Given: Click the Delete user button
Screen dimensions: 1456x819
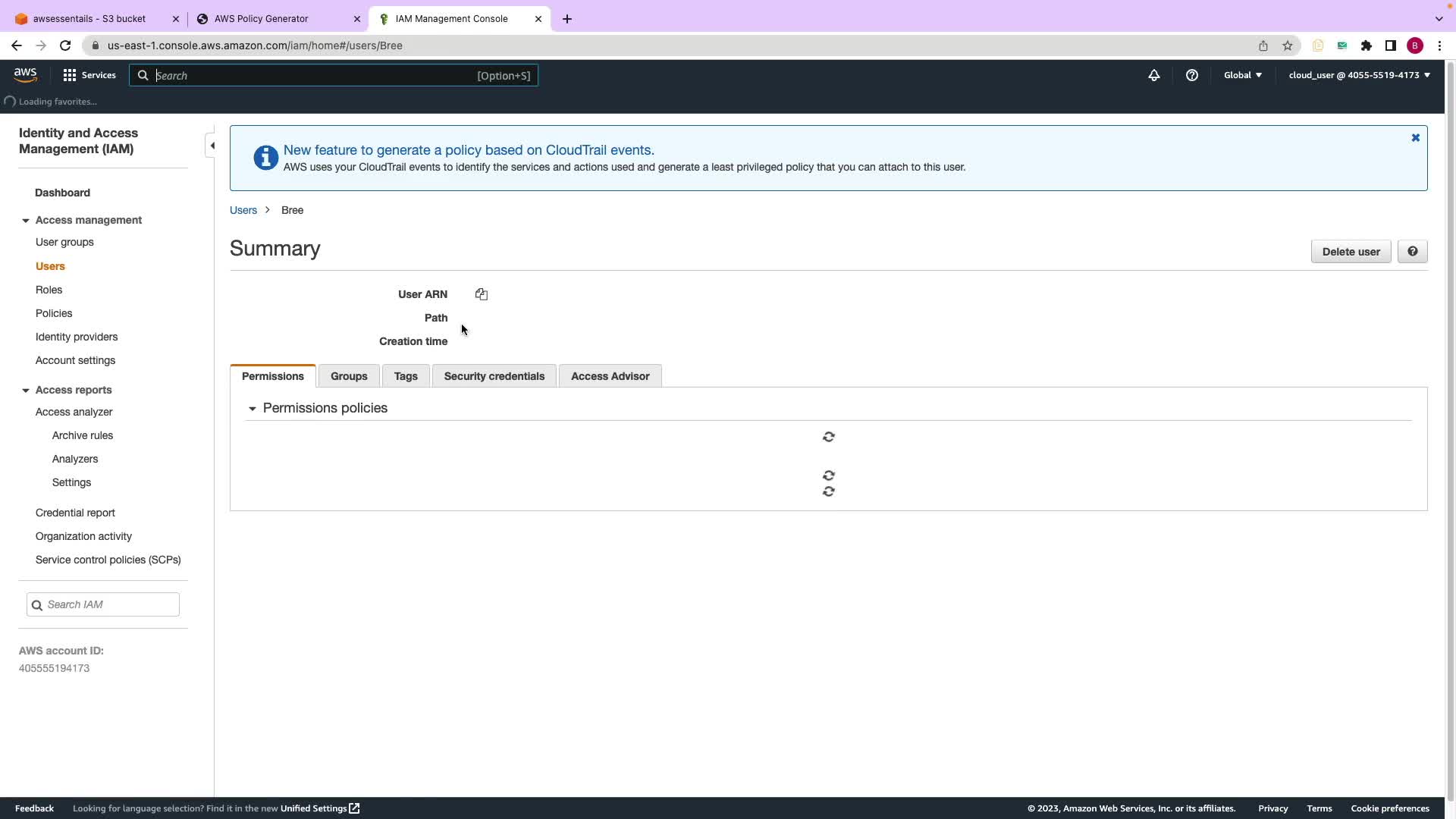Looking at the screenshot, I should pos(1350,252).
